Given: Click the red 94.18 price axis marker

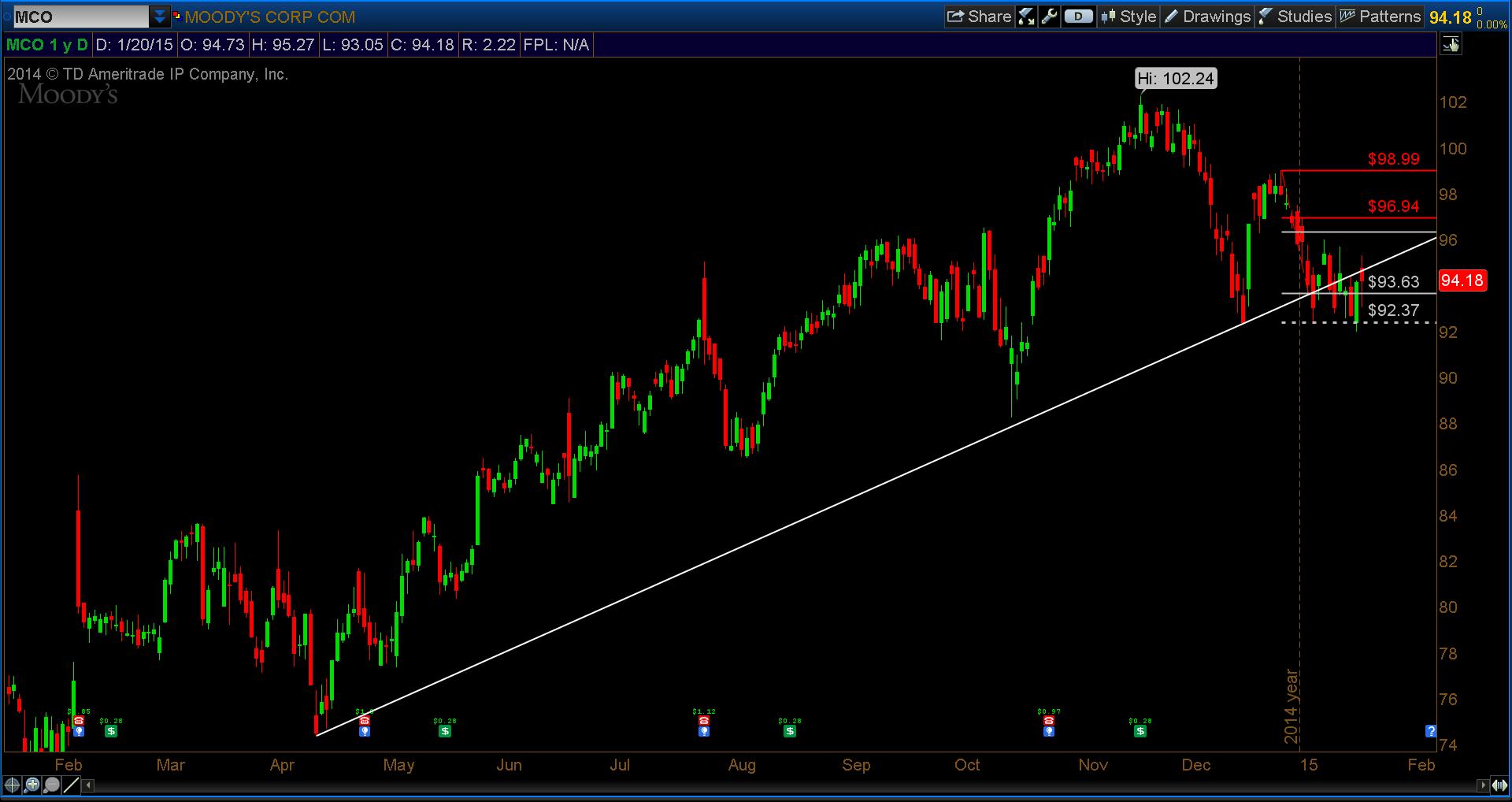Looking at the screenshot, I should point(1462,280).
